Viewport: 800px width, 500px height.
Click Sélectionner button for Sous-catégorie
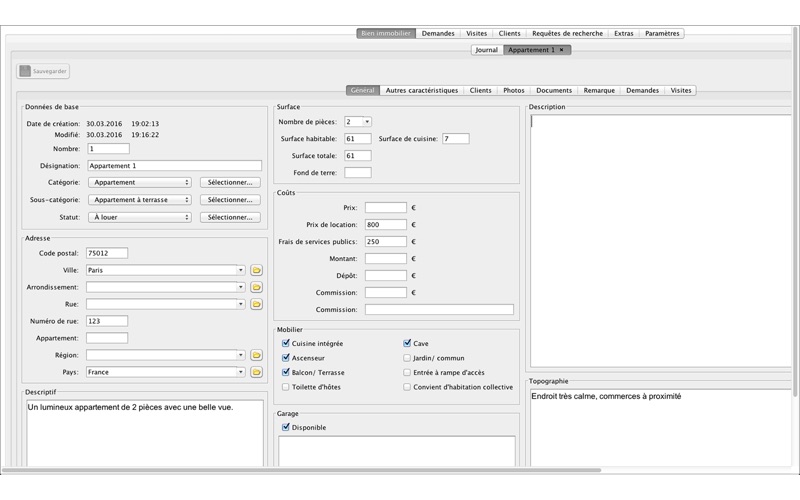pos(230,199)
